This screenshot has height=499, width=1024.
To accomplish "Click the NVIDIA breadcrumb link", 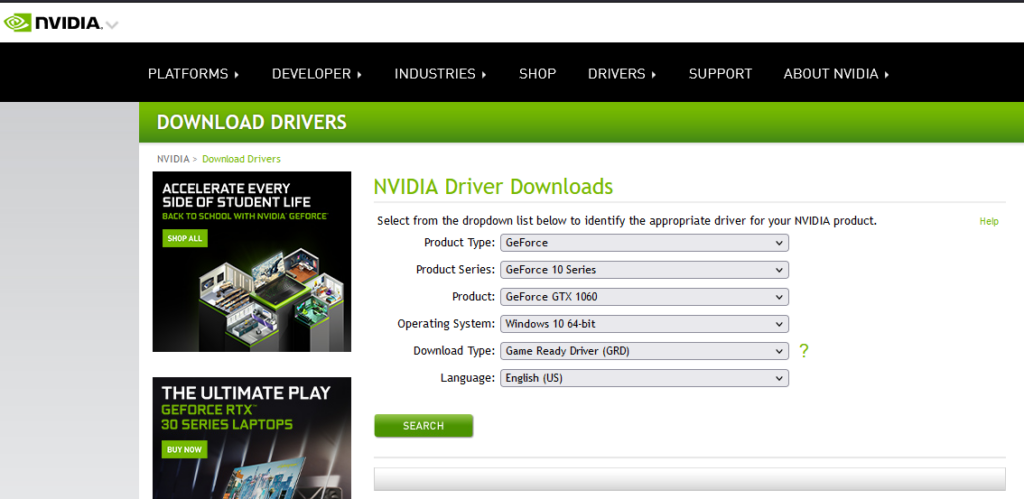I will pos(173,159).
